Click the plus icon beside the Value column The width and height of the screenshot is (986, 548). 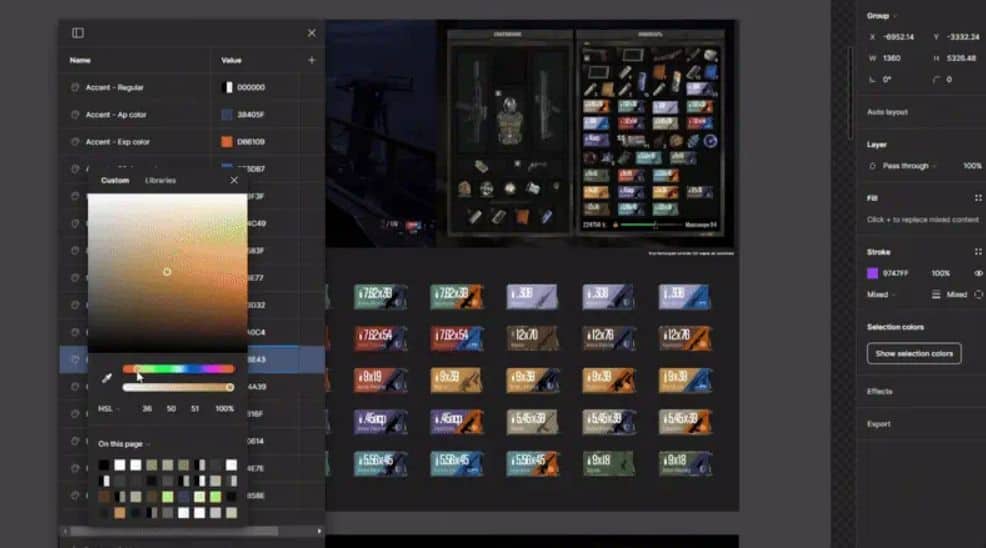(x=312, y=60)
